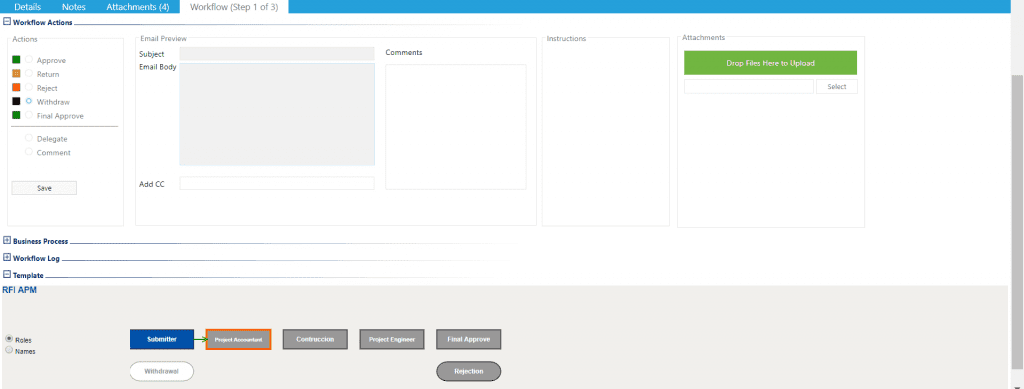Select the Return radio button
This screenshot has width=1024, height=389.
click(29, 73)
